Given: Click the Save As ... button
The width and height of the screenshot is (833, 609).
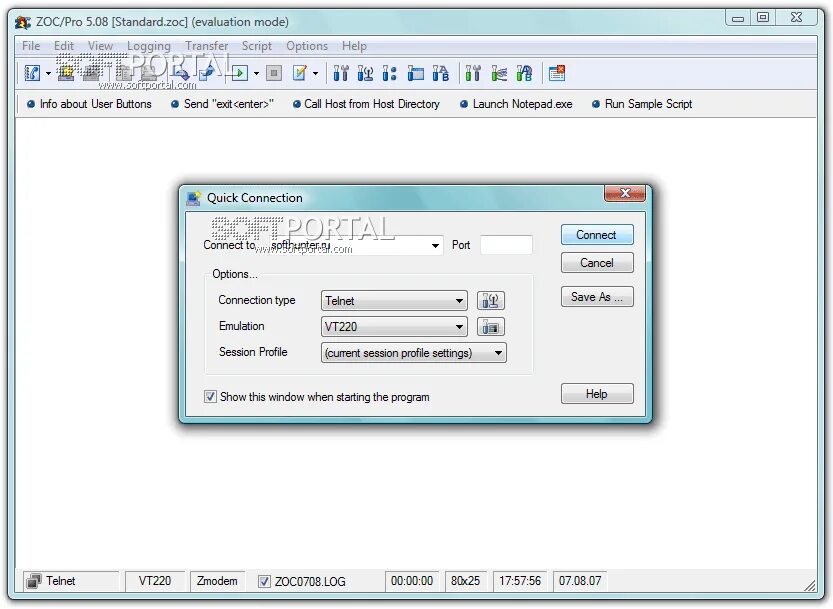Looking at the screenshot, I should [x=597, y=297].
